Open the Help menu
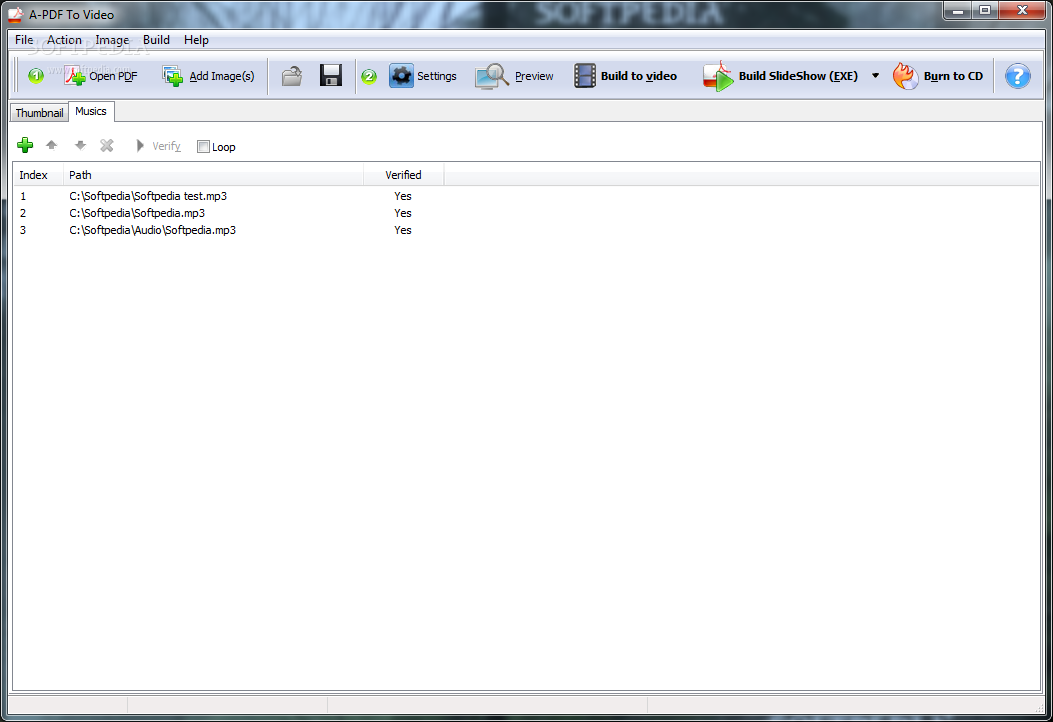This screenshot has width=1053, height=722. pos(196,40)
